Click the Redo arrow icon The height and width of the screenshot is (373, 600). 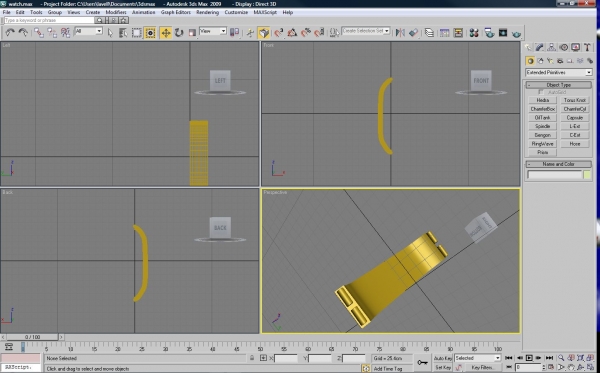click(23, 33)
